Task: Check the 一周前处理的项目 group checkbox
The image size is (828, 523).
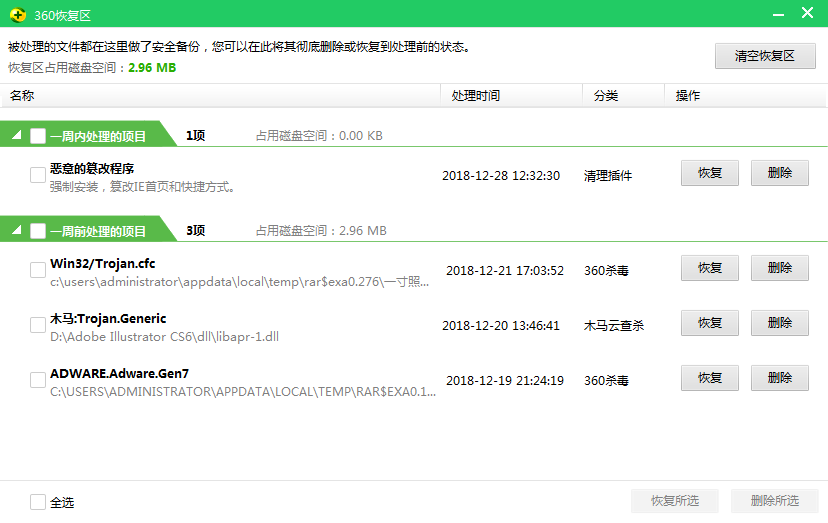Action: point(37,231)
